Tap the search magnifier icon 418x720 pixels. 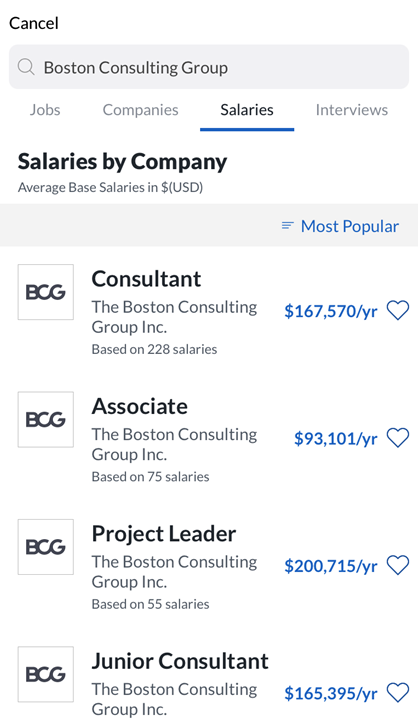point(26,67)
